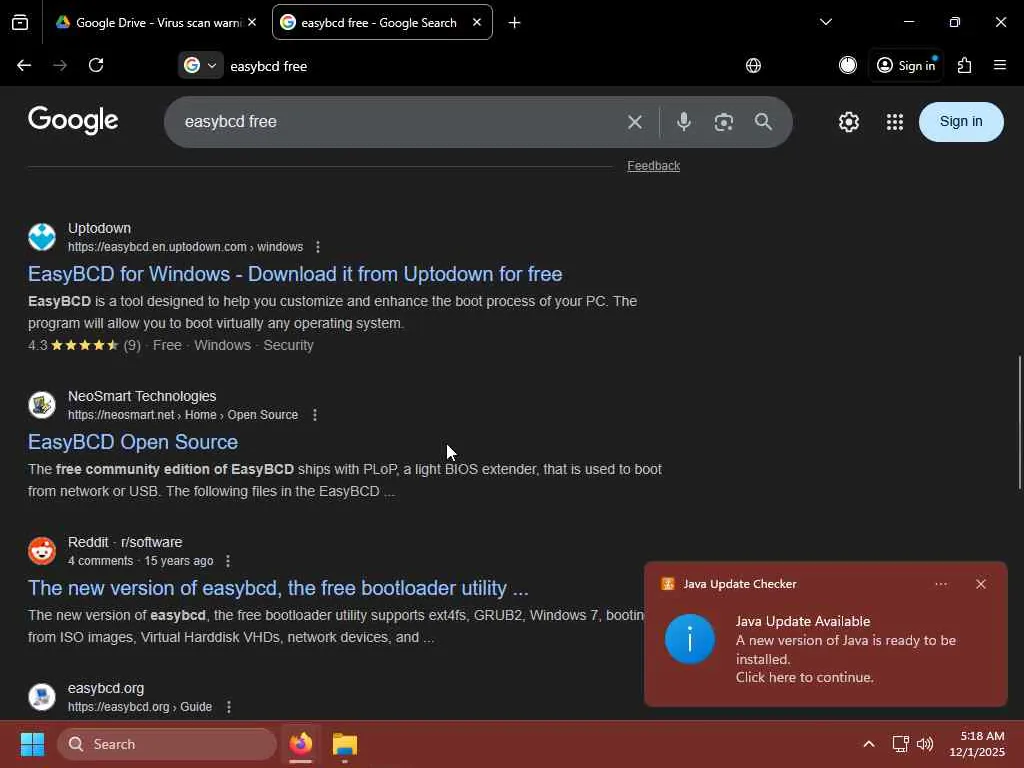Image resolution: width=1024 pixels, height=768 pixels.
Task: Open the Google apps grid
Action: coord(895,122)
